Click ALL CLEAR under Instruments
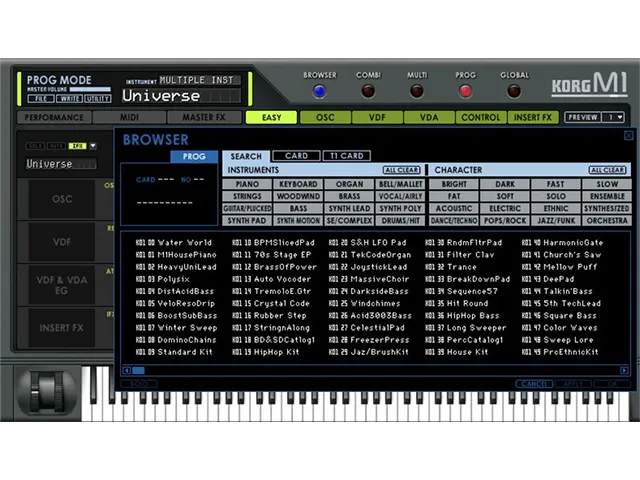Image resolution: width=640 pixels, height=480 pixels. 402,170
